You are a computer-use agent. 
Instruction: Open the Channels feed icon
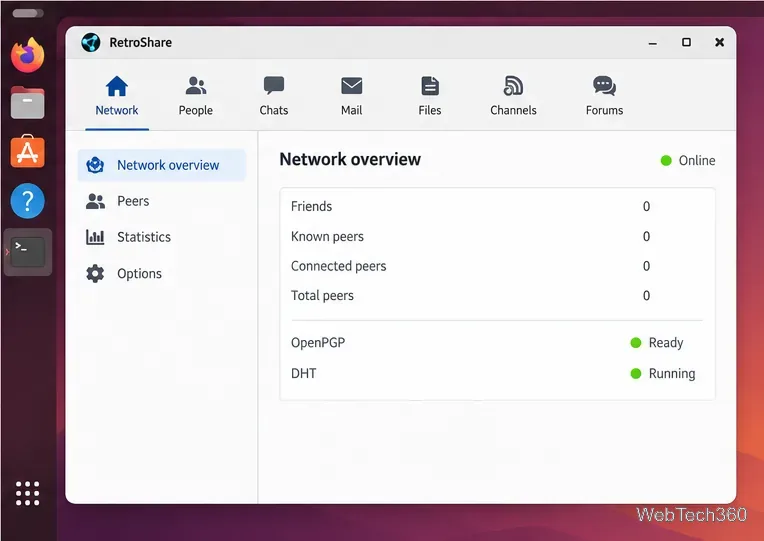[x=513, y=86]
